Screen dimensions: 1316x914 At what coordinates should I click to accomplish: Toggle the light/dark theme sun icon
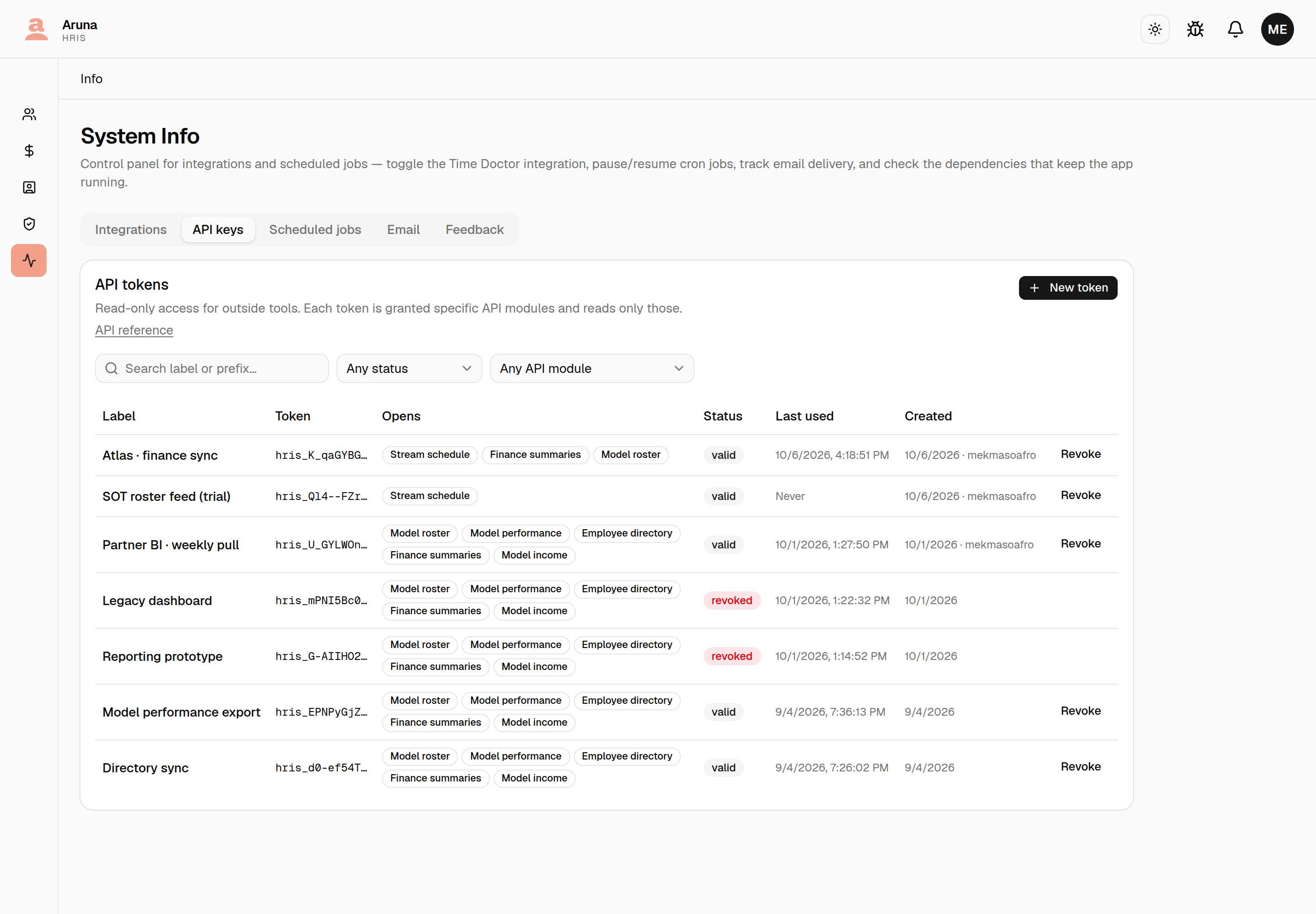tap(1155, 29)
